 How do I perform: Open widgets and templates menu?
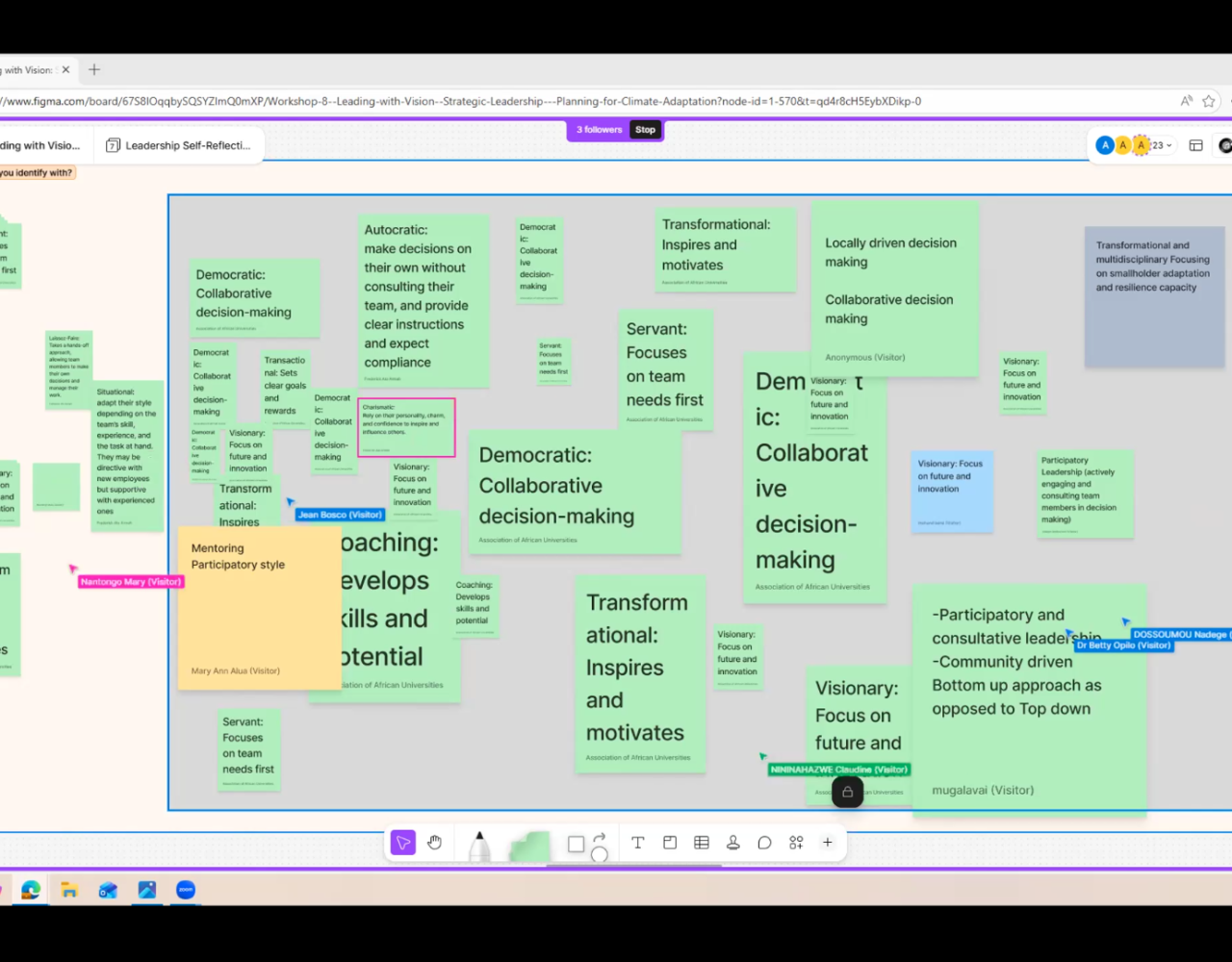796,843
